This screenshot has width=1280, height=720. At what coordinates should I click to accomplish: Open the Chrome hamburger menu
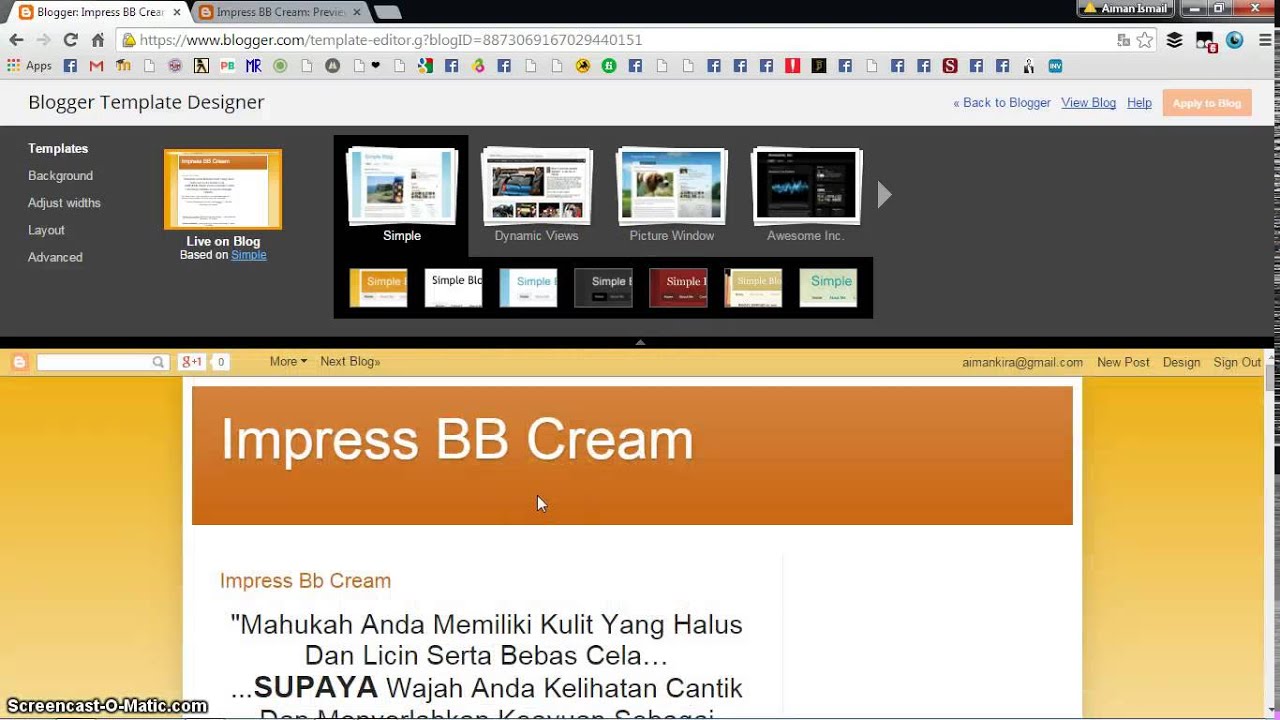click(x=1263, y=40)
